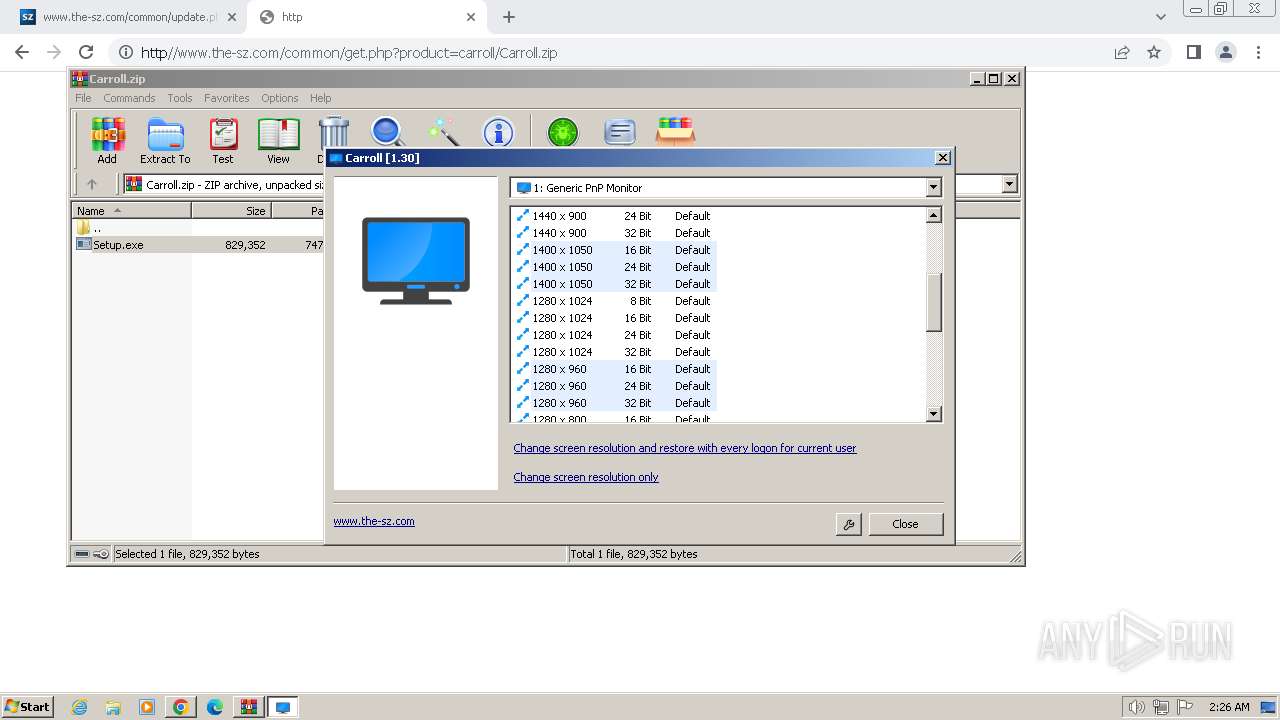This screenshot has width=1280, height=720.
Task: Launch the Wizard wand icon in WinRAR
Action: (443, 131)
